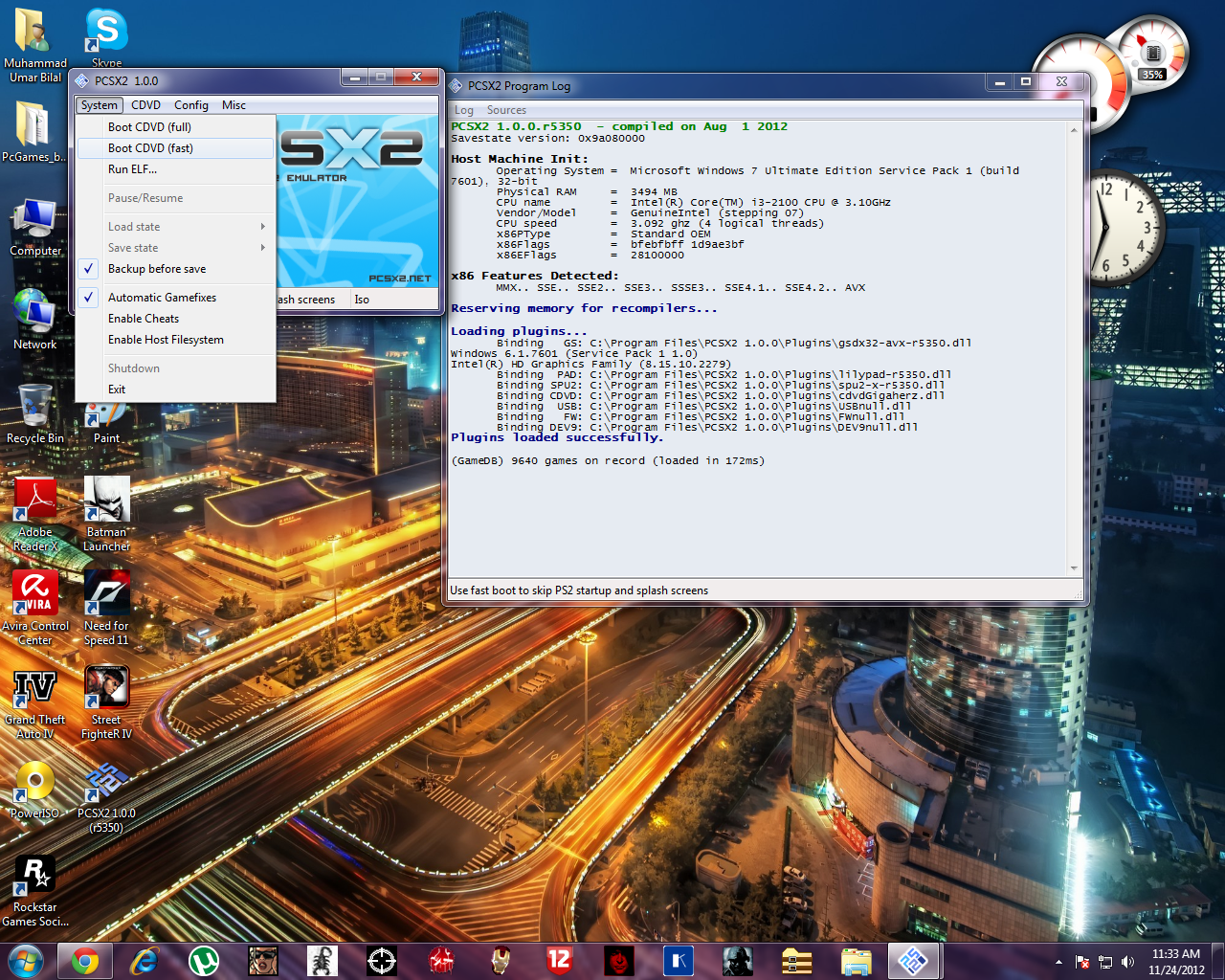Open the CDVD menu in PCSX2
This screenshot has height=980, width=1225.
(x=146, y=105)
